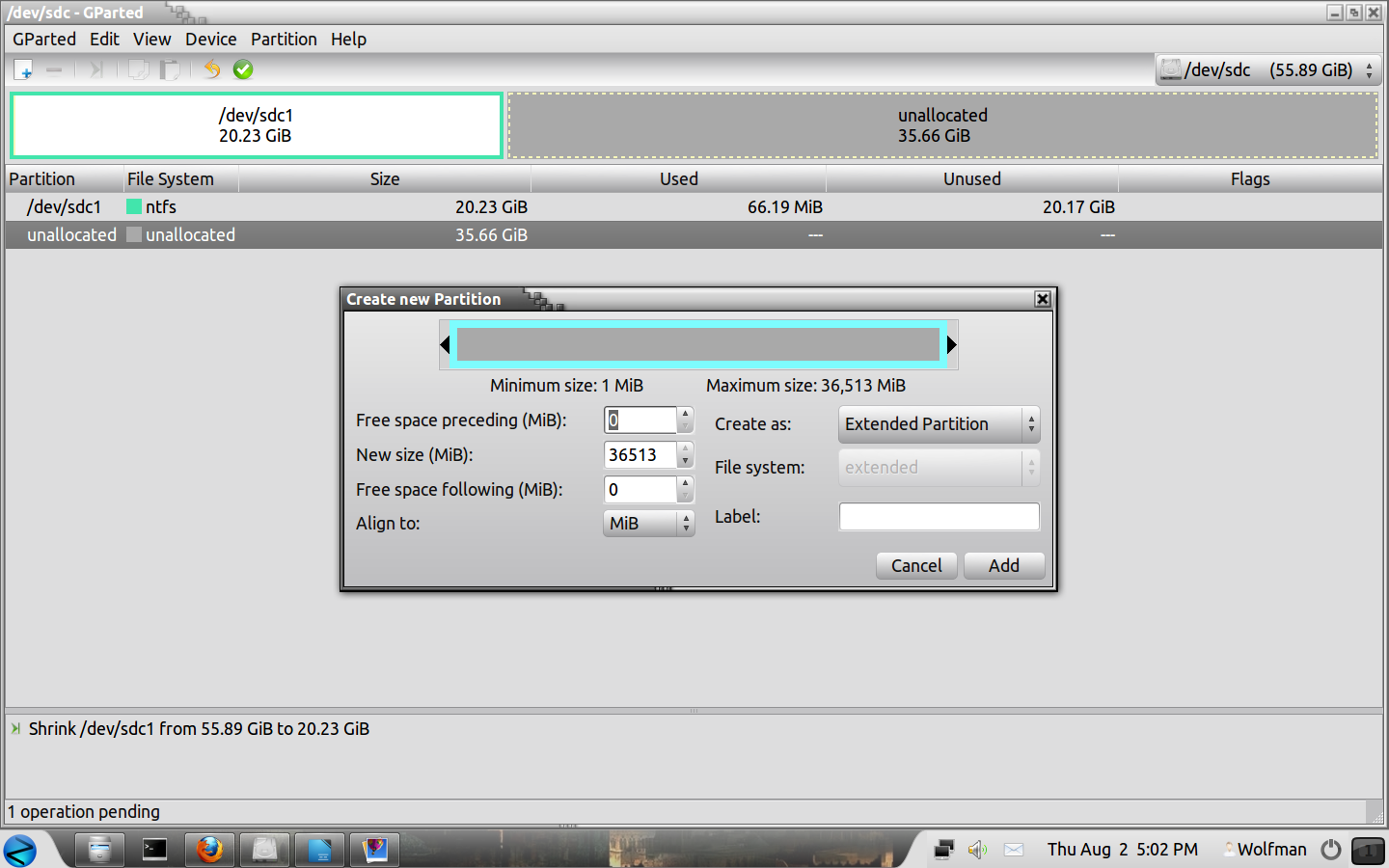Decrease New size value
The image size is (1389, 868).
686,461
